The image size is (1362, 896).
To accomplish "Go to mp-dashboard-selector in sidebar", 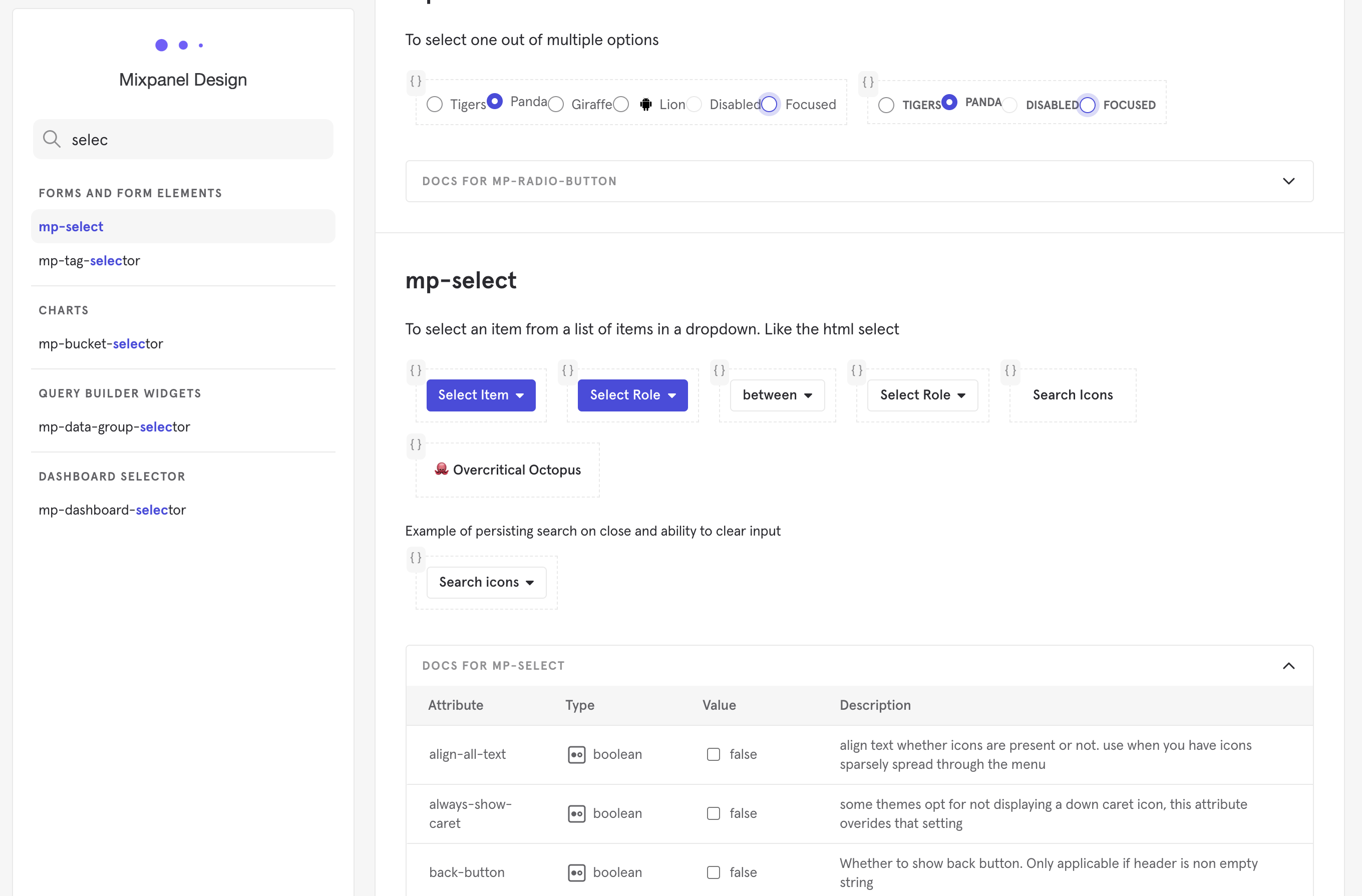I will [x=112, y=511].
